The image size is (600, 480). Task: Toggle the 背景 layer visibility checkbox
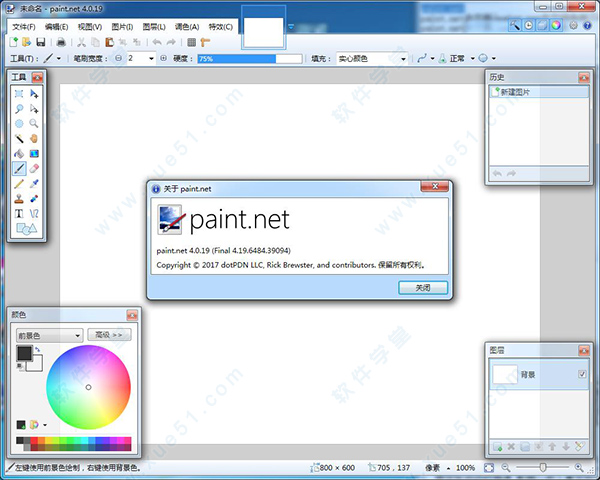pos(582,374)
